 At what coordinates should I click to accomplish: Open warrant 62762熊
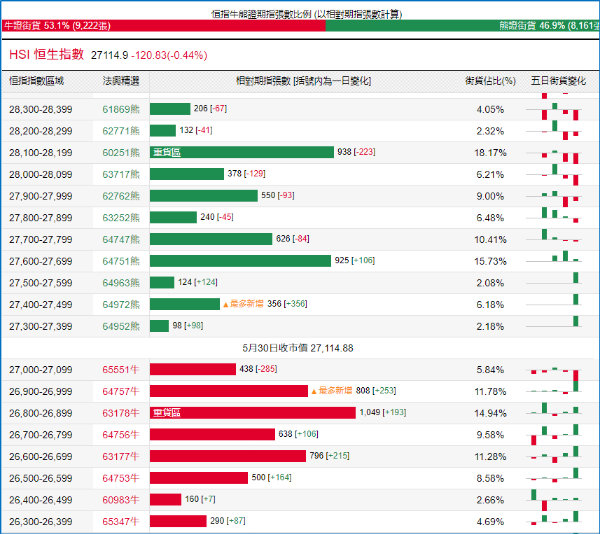coord(121,196)
